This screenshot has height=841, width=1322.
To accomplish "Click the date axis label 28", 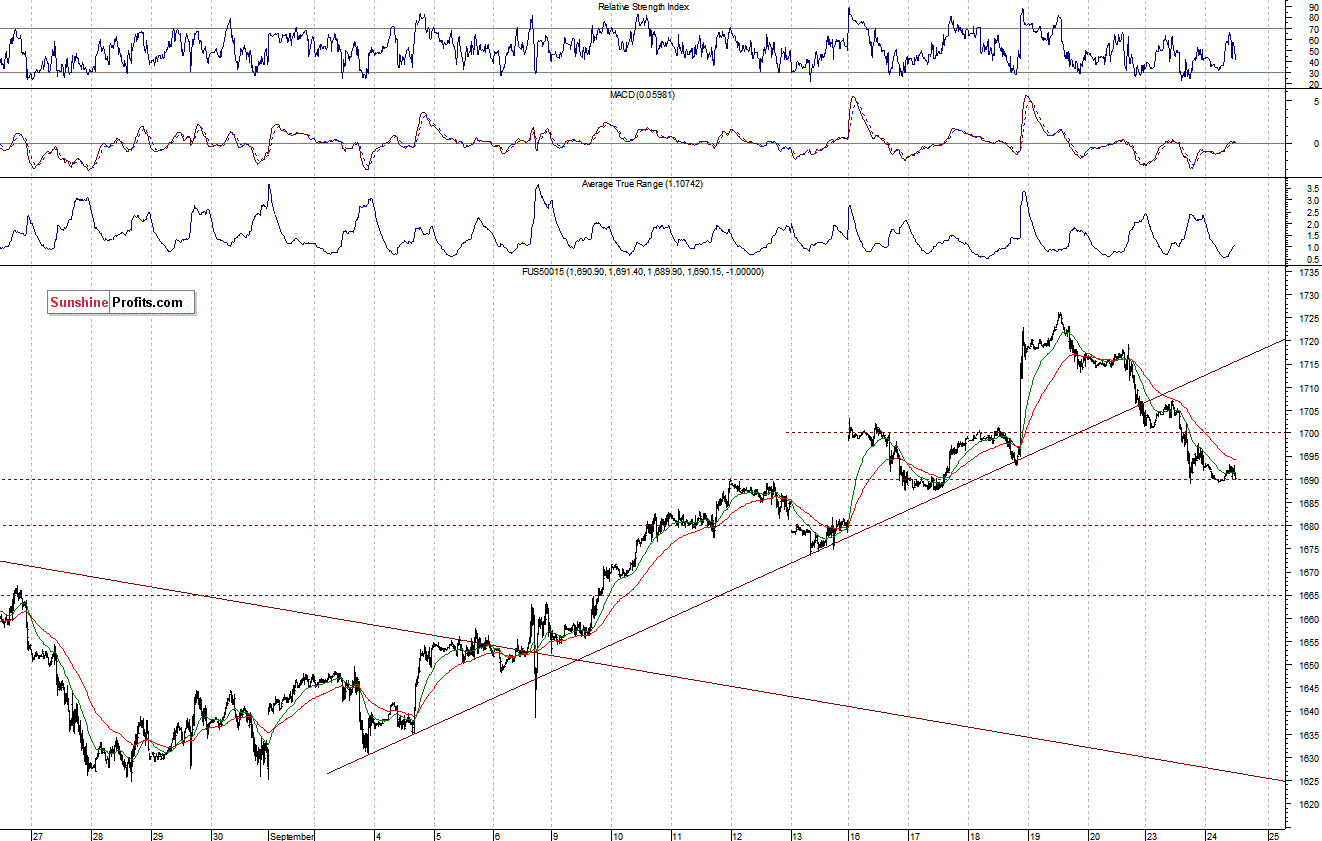I will coord(97,835).
